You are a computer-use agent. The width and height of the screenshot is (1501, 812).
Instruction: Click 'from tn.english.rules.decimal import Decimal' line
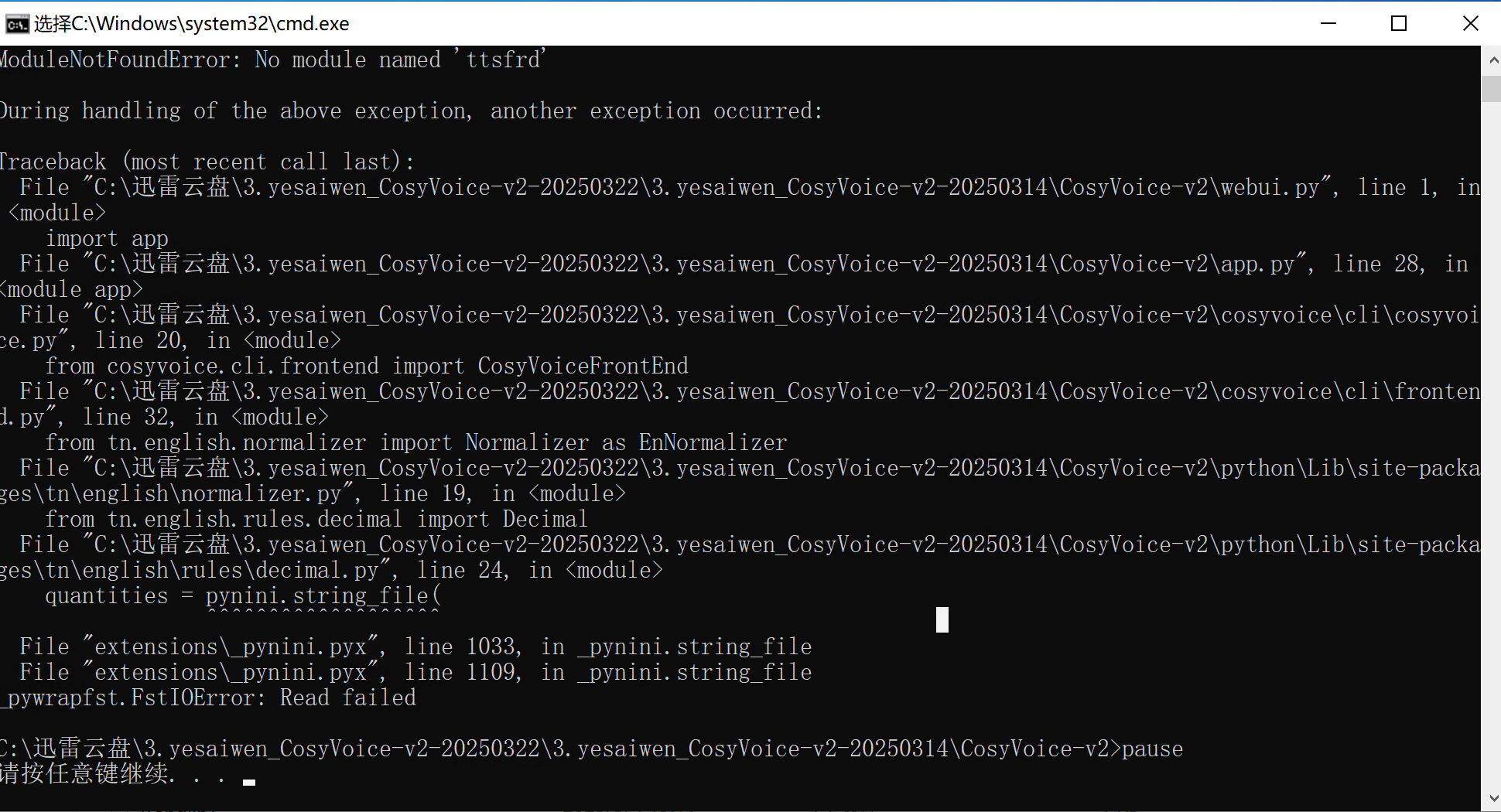316,519
